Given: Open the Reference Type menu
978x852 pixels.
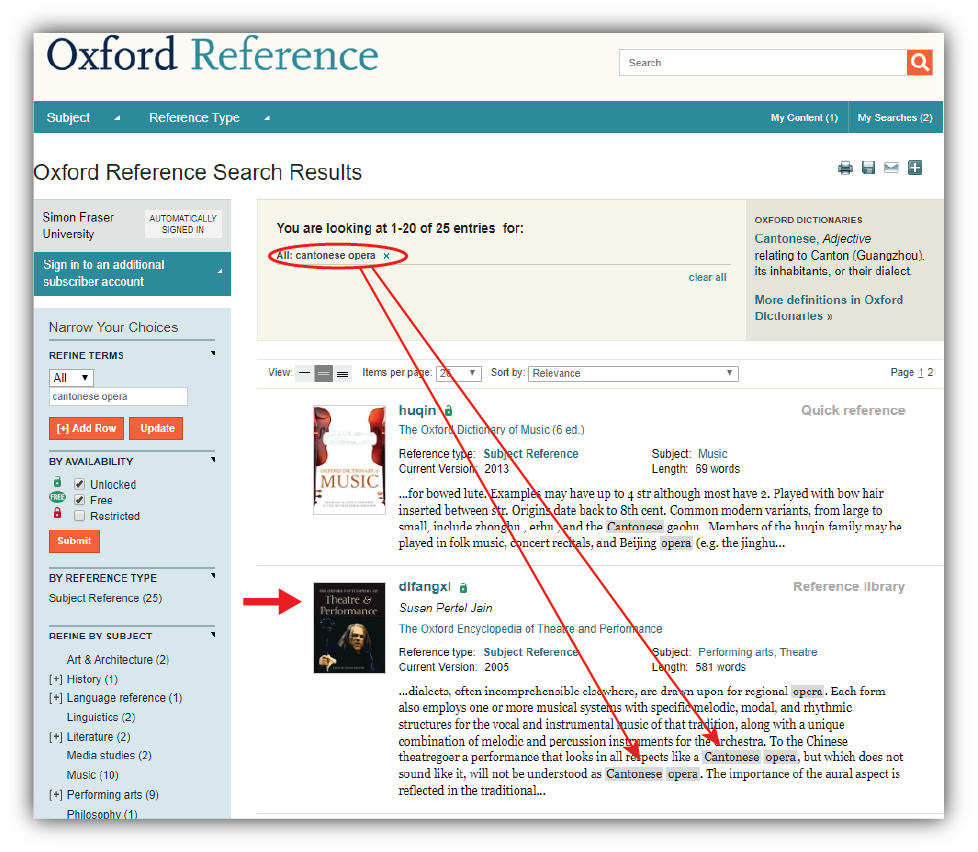Looking at the screenshot, I should coord(209,117).
